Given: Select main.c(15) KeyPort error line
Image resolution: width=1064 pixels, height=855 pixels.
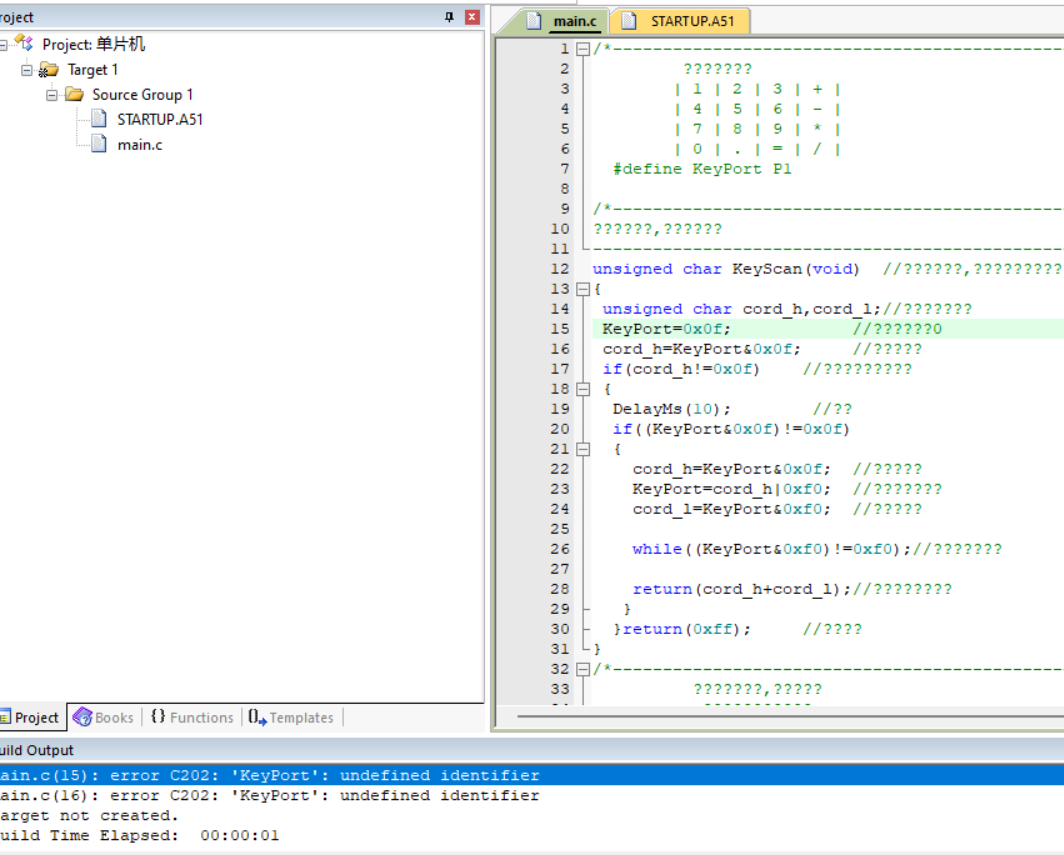Looking at the screenshot, I should tap(532, 775).
